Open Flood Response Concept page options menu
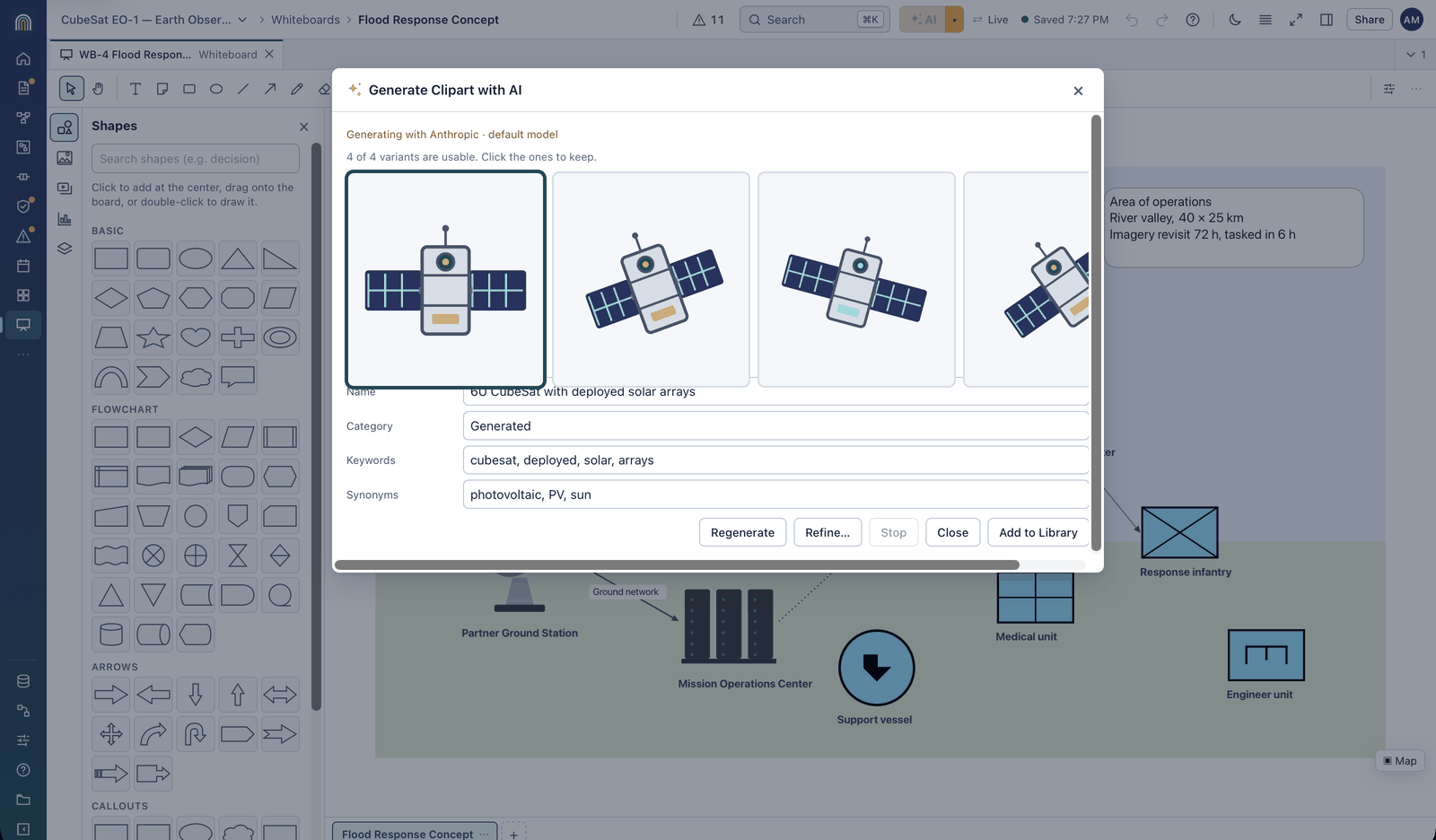1436x840 pixels. tap(485, 834)
